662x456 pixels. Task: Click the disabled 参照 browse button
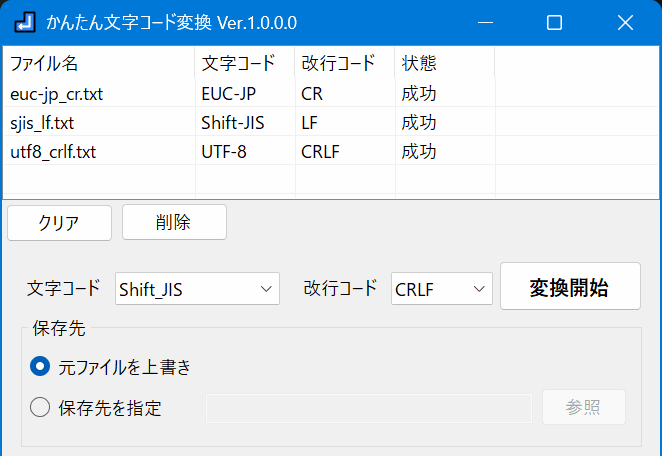point(583,407)
